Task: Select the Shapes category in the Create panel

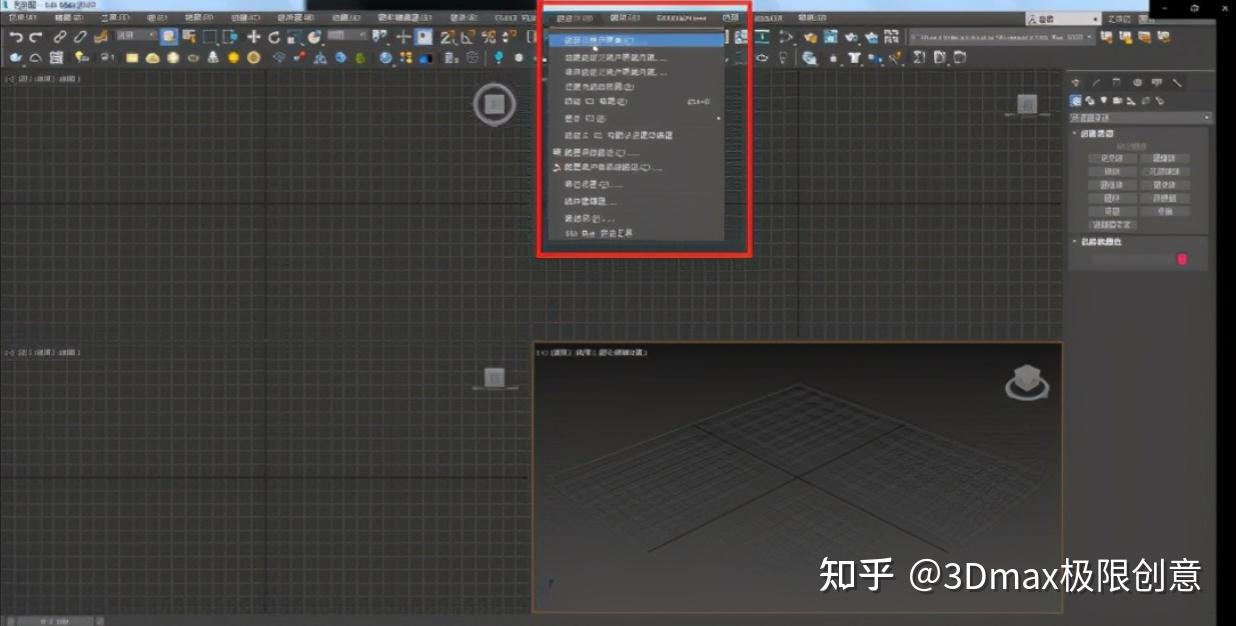Action: [1089, 100]
